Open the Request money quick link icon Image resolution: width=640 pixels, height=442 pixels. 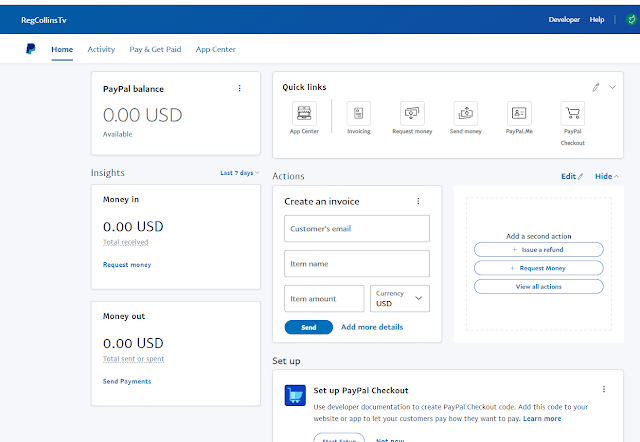tap(412, 113)
